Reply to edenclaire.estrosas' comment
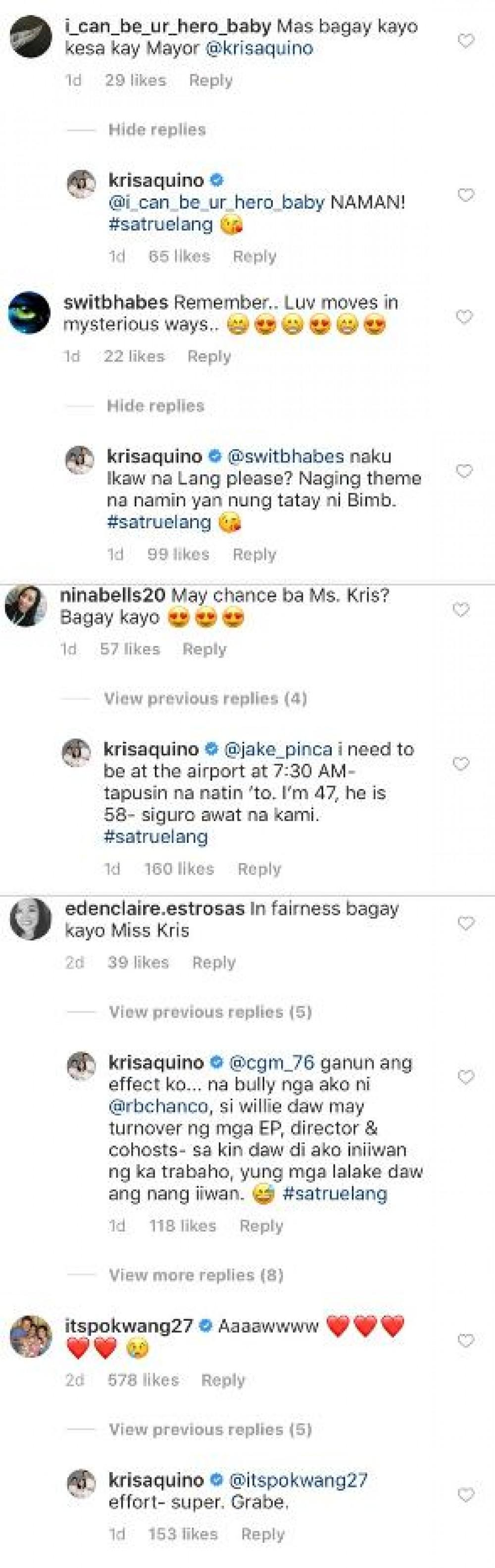The width and height of the screenshot is (495, 1568). pos(214,963)
